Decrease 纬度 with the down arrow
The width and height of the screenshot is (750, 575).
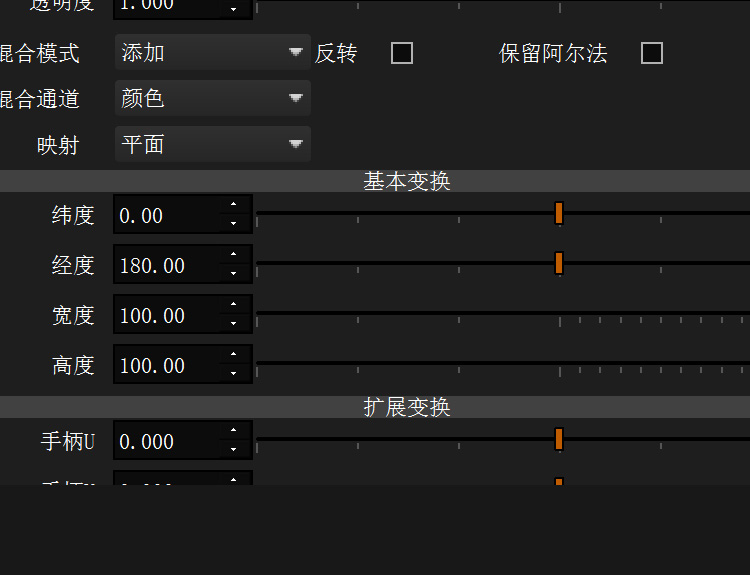coord(234,223)
